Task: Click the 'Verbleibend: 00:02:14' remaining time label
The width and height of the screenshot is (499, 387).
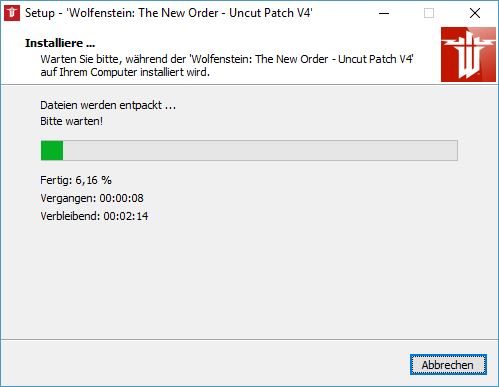Action: point(94,216)
